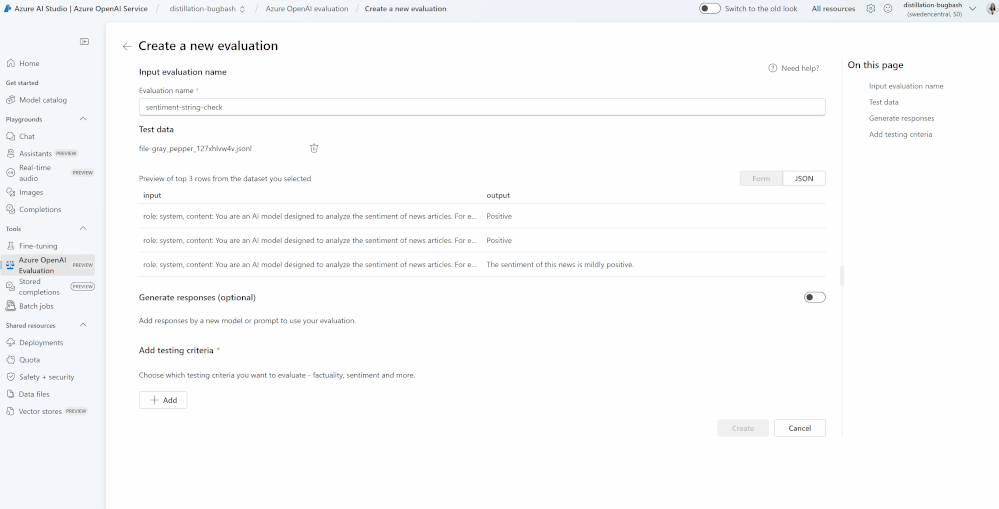The width and height of the screenshot is (999, 509).
Task: Click the Quota icon
Action: (10, 360)
